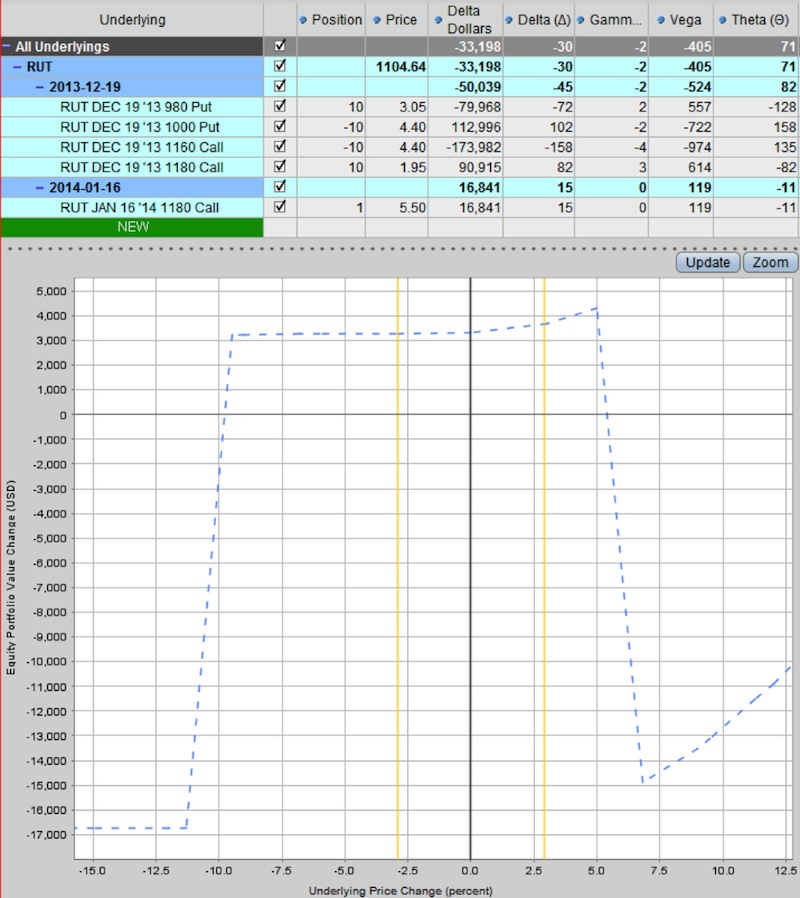
Task: Click the Underlying Price Change (percent) axis label
Action: tap(400, 891)
